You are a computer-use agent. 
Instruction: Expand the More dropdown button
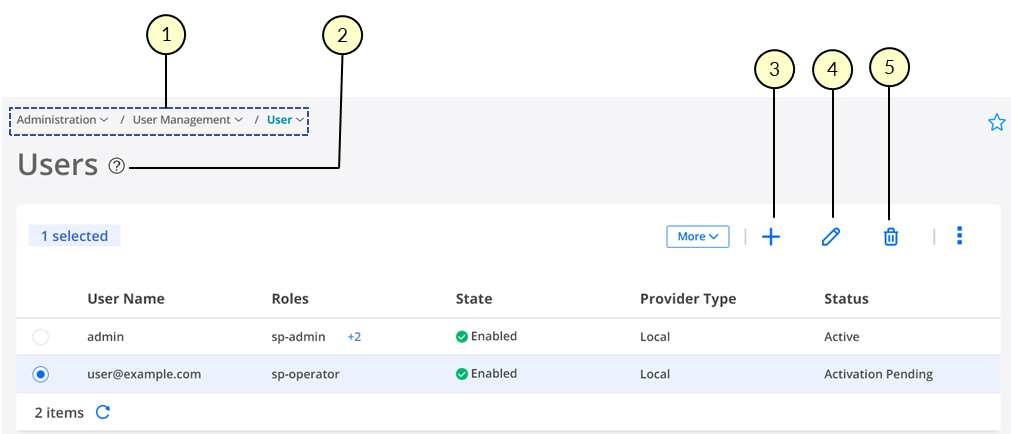pos(698,237)
